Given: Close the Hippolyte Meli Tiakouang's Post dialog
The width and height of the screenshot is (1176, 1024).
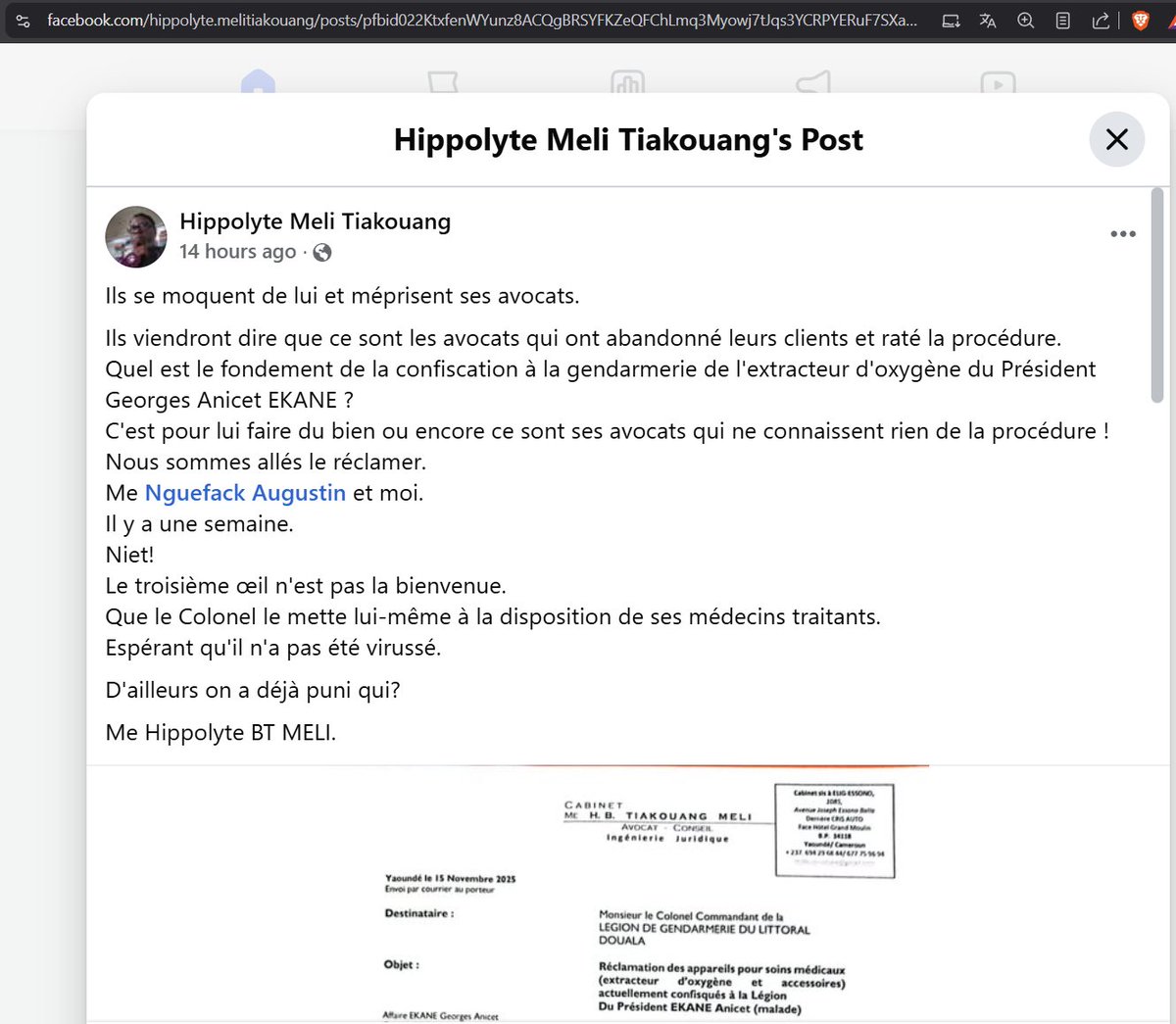Looking at the screenshot, I should click(1117, 139).
